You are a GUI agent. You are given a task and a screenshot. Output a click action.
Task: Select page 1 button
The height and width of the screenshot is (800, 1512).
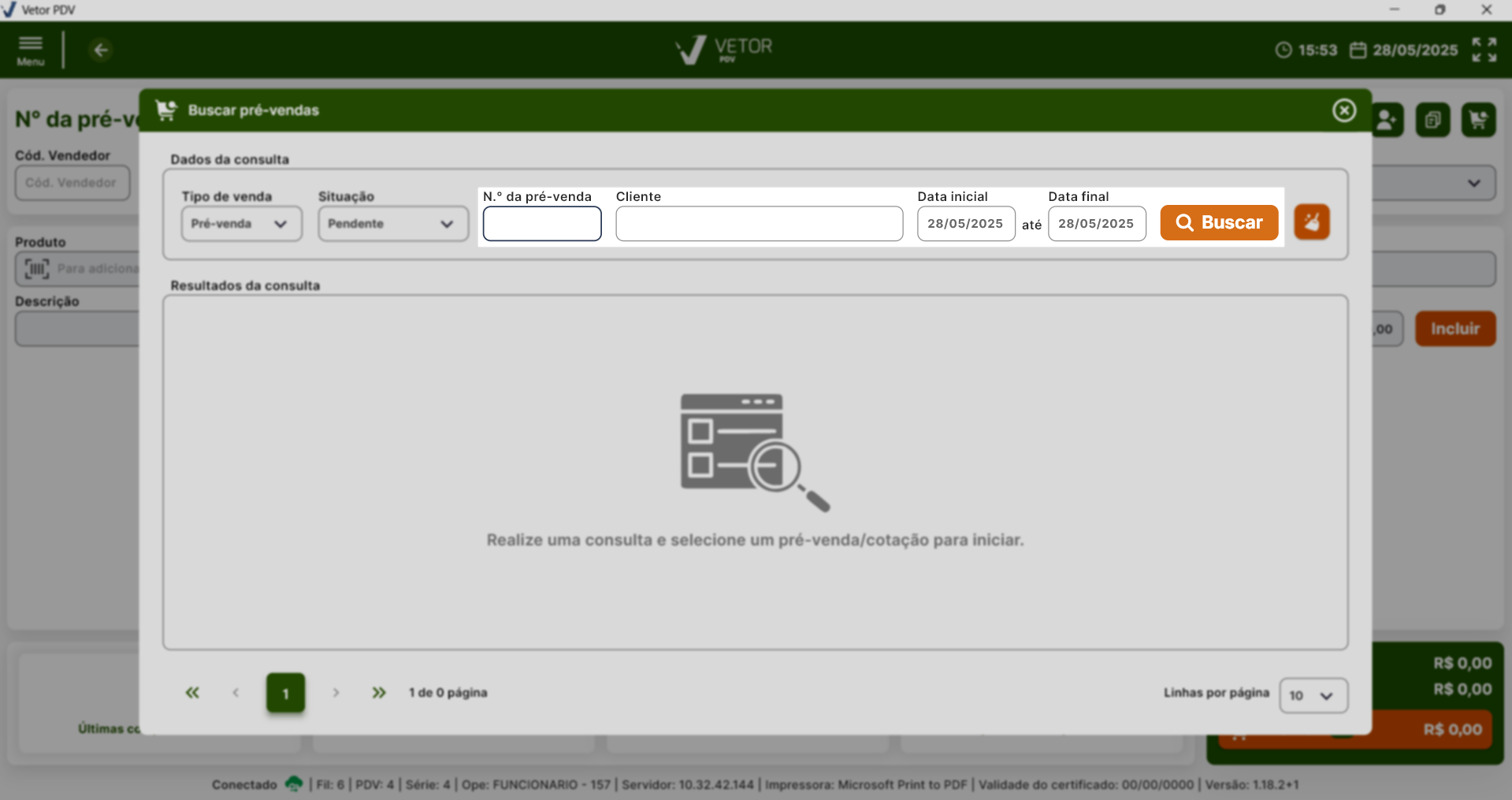[285, 693]
